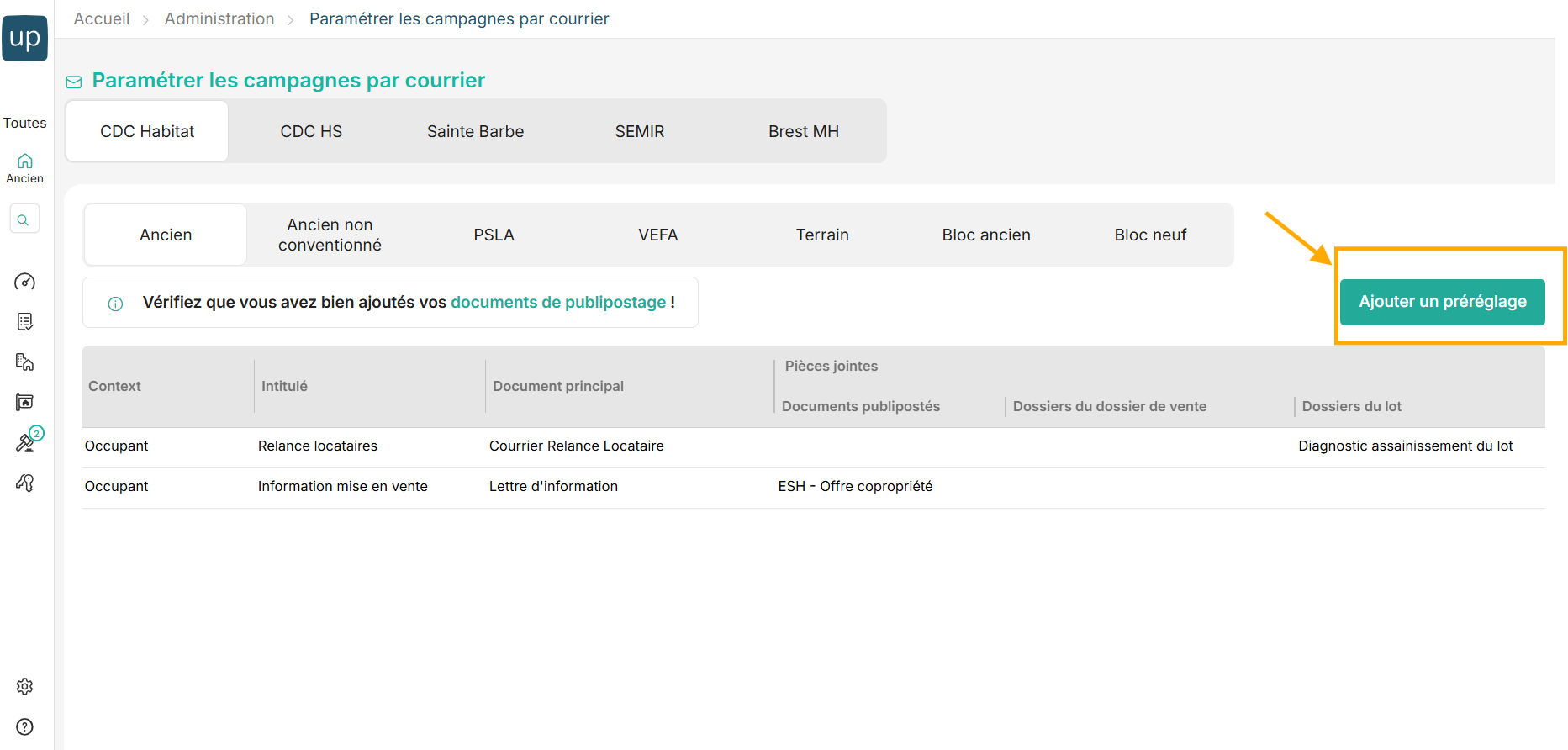The height and width of the screenshot is (750, 1568).
Task: Go to Administration in the breadcrumb
Action: pyautogui.click(x=219, y=18)
